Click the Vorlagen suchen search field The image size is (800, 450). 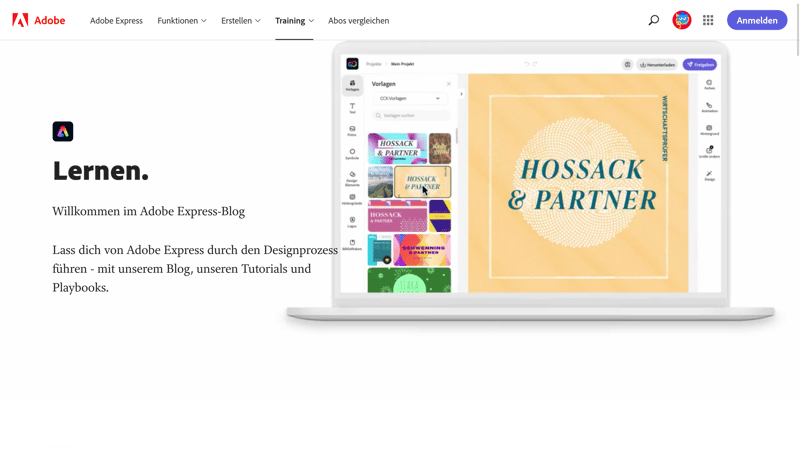click(x=411, y=116)
